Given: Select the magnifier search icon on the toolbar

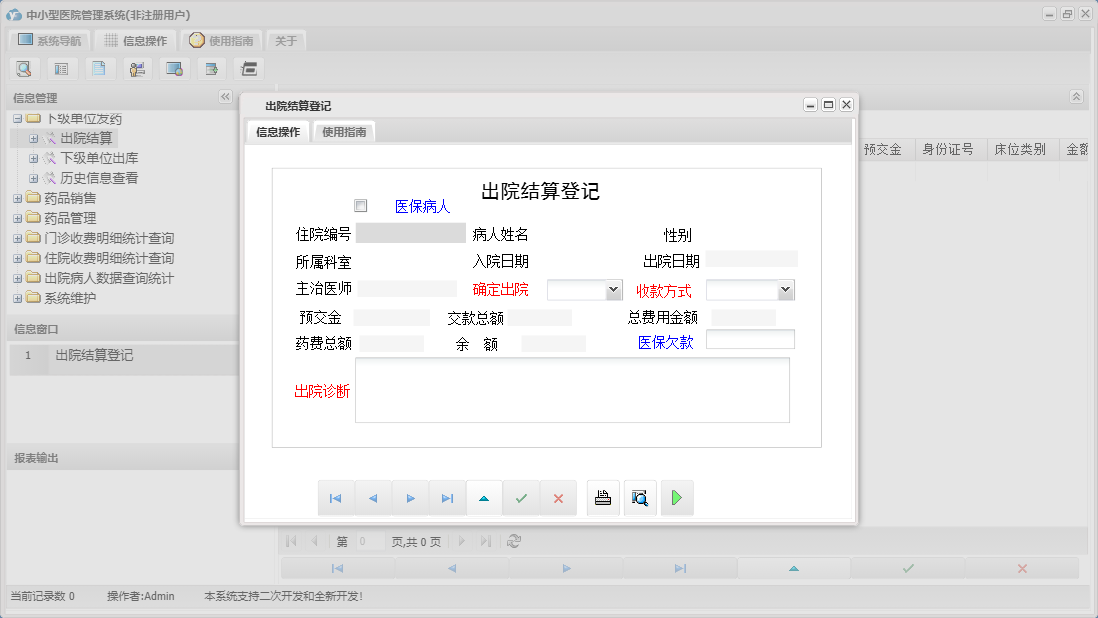Looking at the screenshot, I should pos(24,68).
